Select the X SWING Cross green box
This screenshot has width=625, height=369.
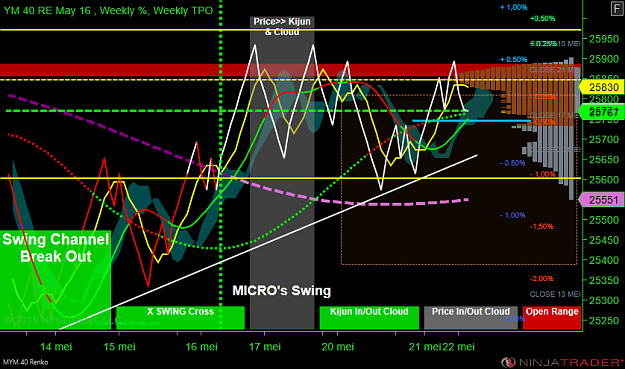180,318
